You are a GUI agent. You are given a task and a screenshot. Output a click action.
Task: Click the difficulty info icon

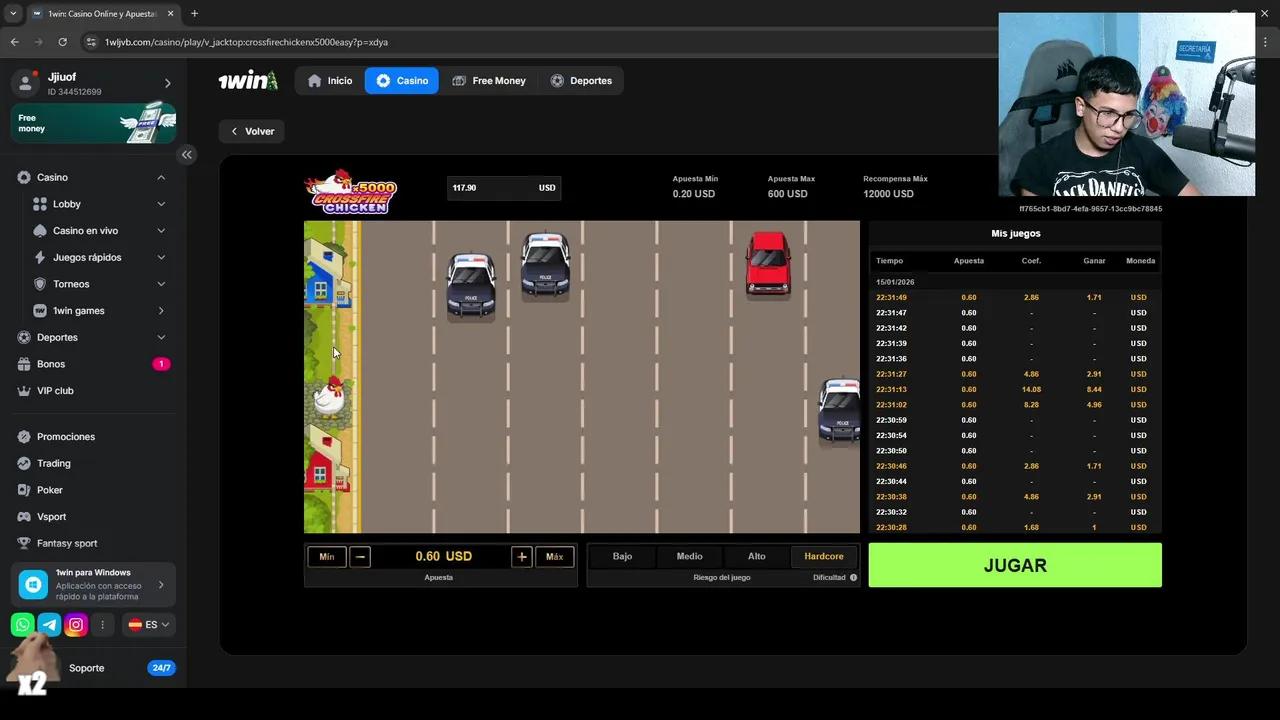point(853,578)
